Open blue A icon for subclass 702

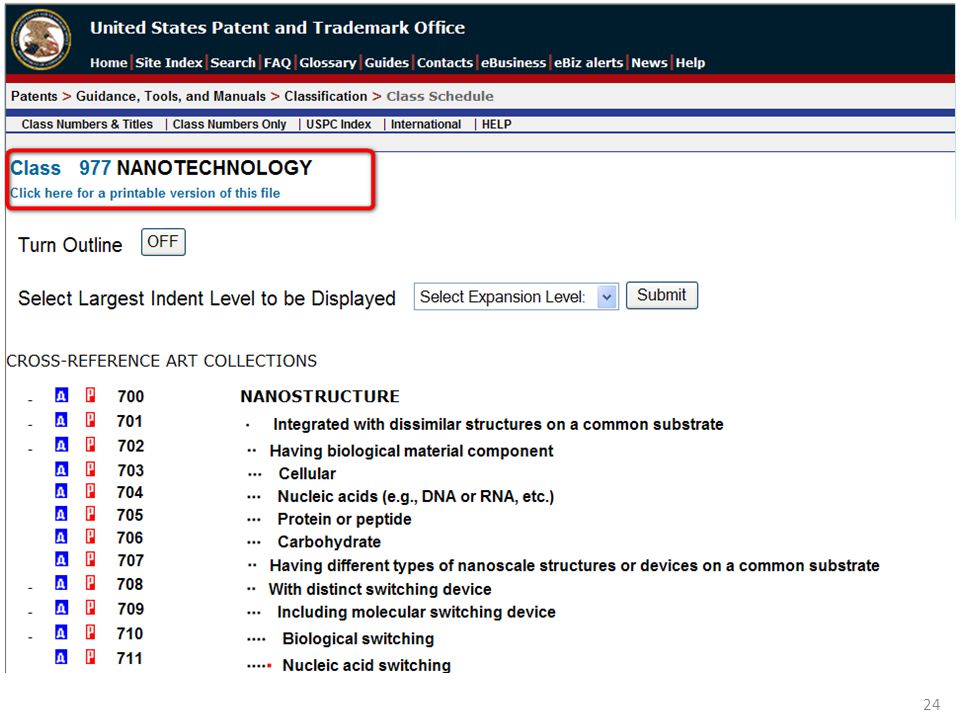(x=61, y=444)
